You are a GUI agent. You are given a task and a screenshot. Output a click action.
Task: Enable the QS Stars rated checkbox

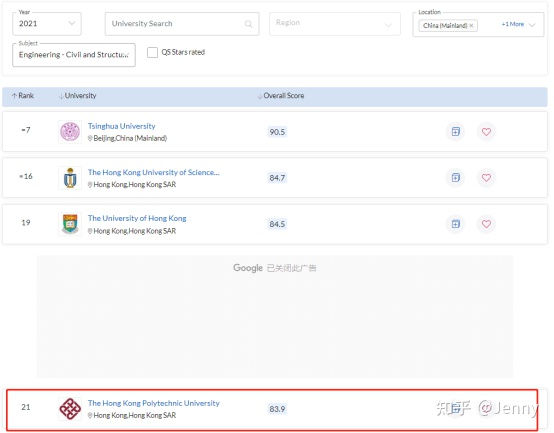[152, 52]
